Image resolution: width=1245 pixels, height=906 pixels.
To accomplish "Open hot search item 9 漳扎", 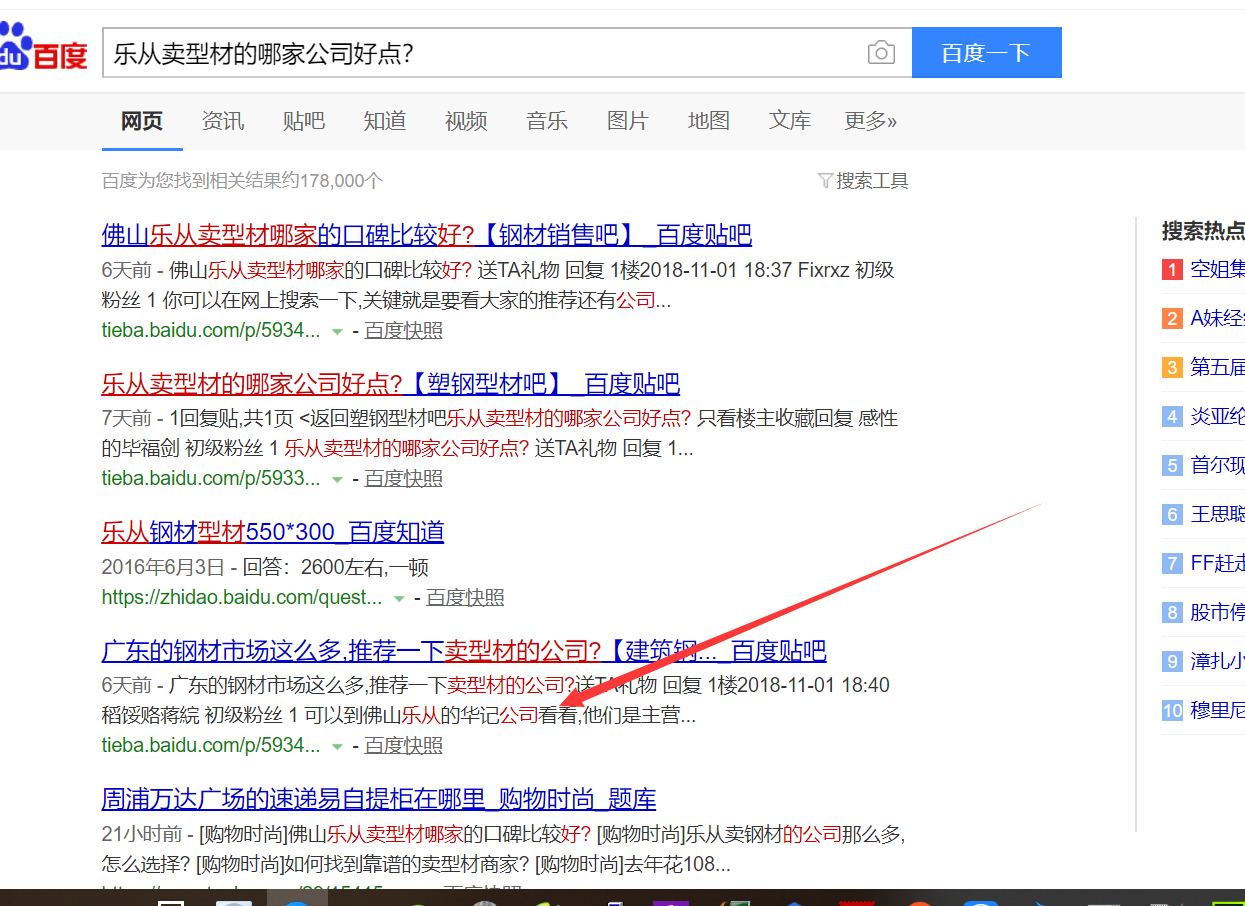I will tap(1217, 661).
